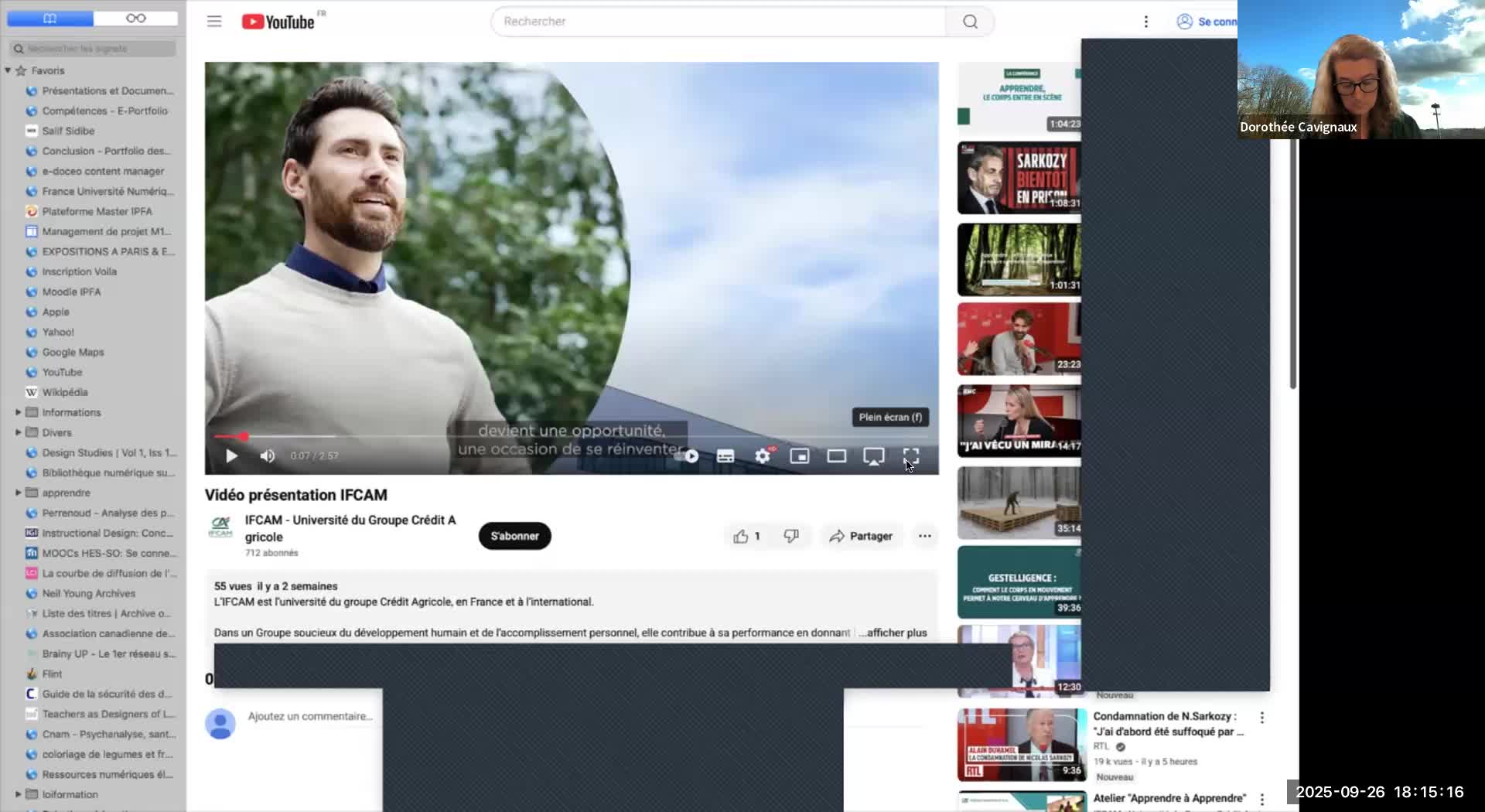Toggle autoplay switch in player
This screenshot has width=1485, height=812.
click(688, 456)
